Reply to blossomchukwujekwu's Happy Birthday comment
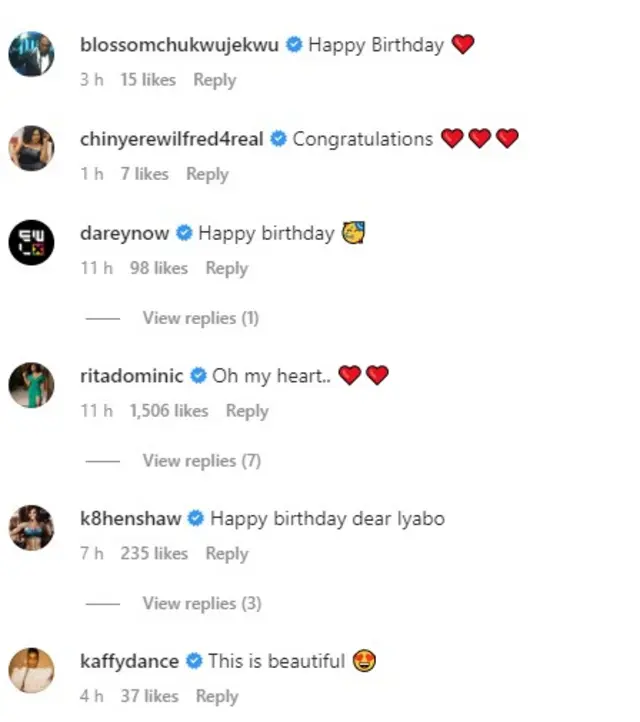The width and height of the screenshot is (640, 722). [214, 80]
